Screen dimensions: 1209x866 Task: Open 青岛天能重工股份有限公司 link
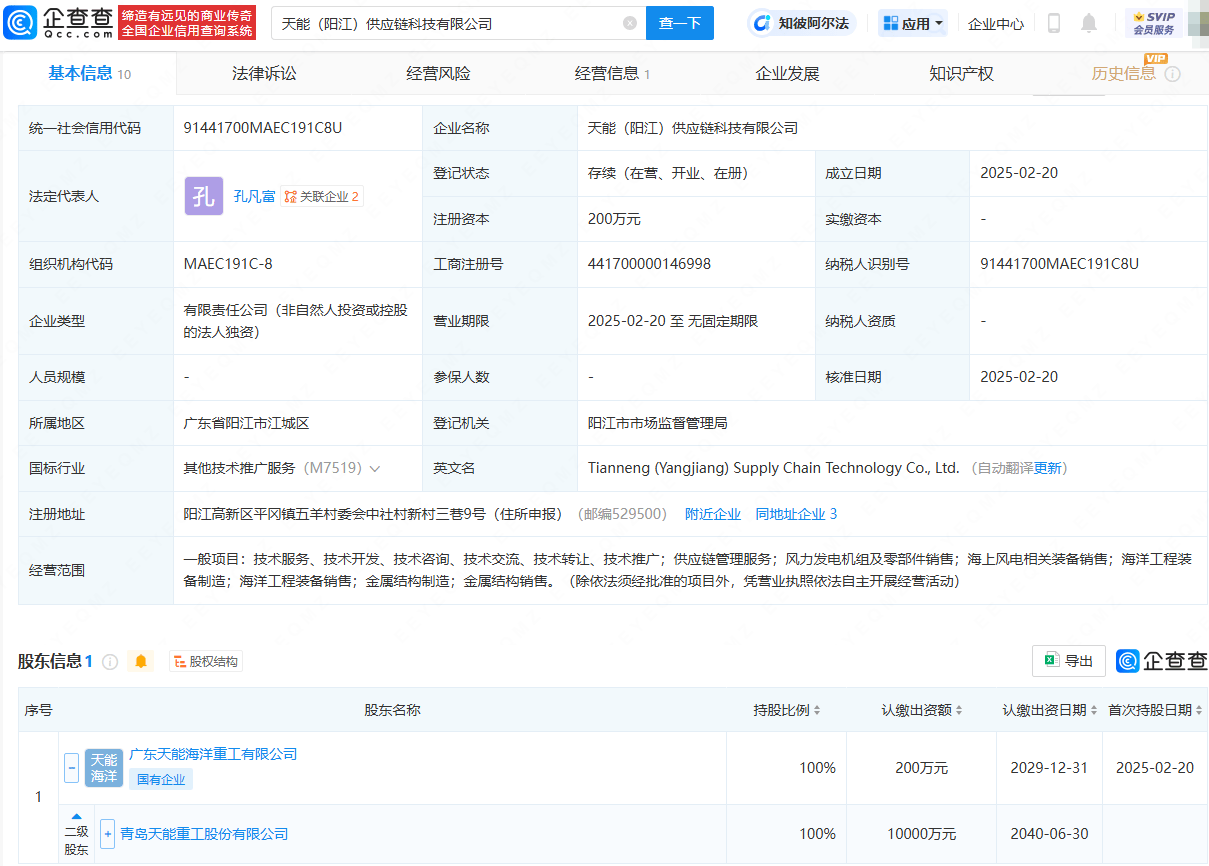pos(204,834)
